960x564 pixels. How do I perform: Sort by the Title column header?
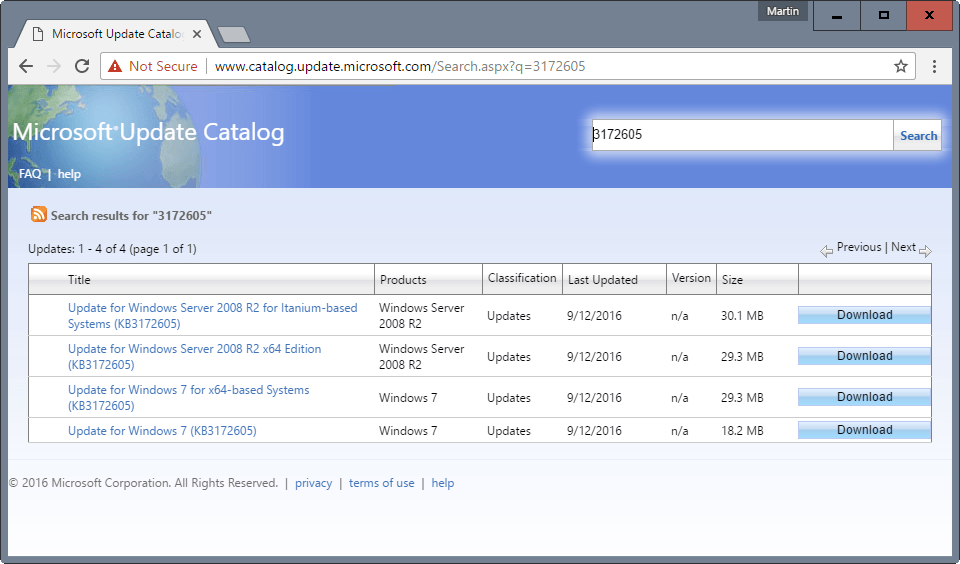[x=79, y=280]
